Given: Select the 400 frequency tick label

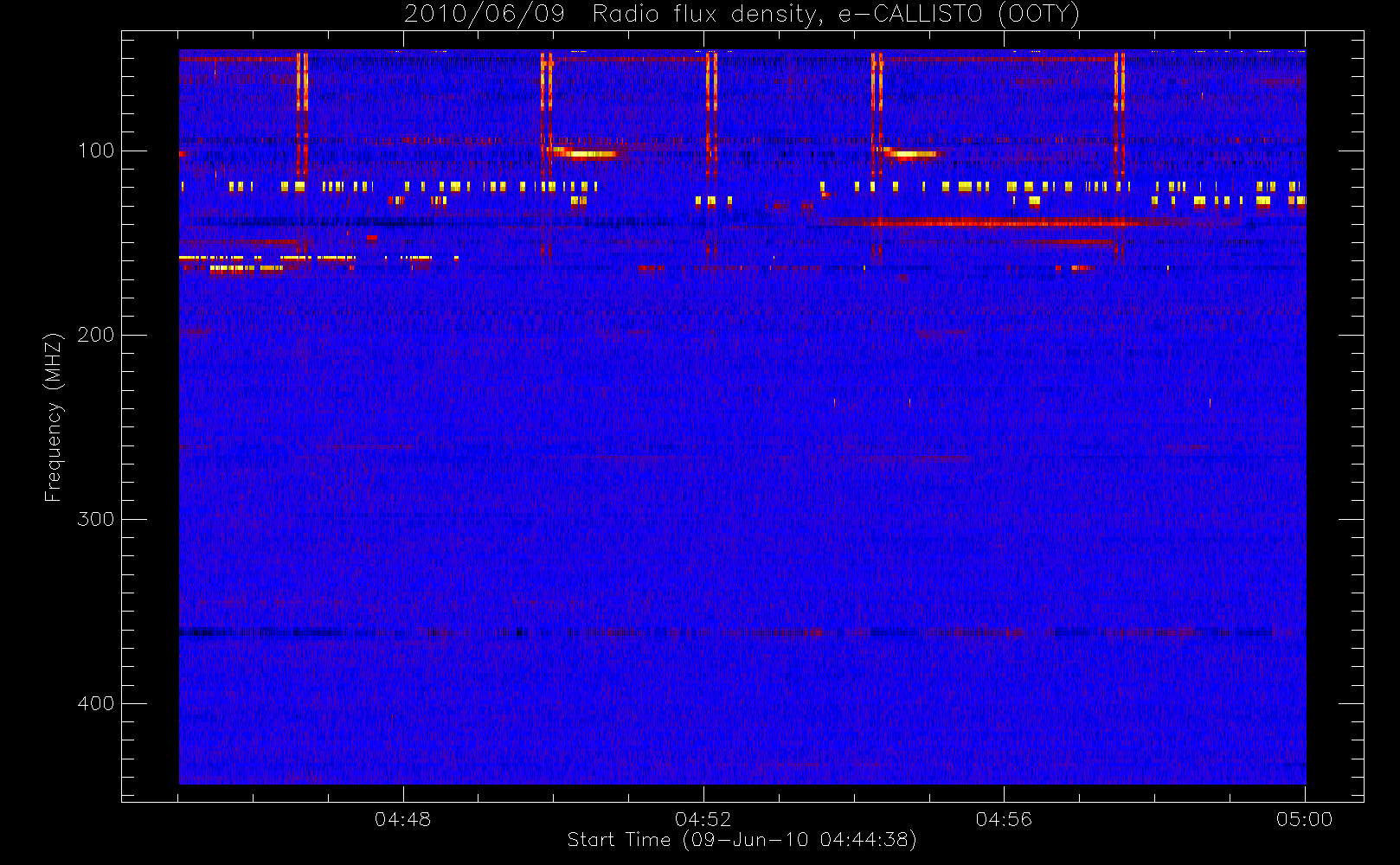Looking at the screenshot, I should point(95,703).
